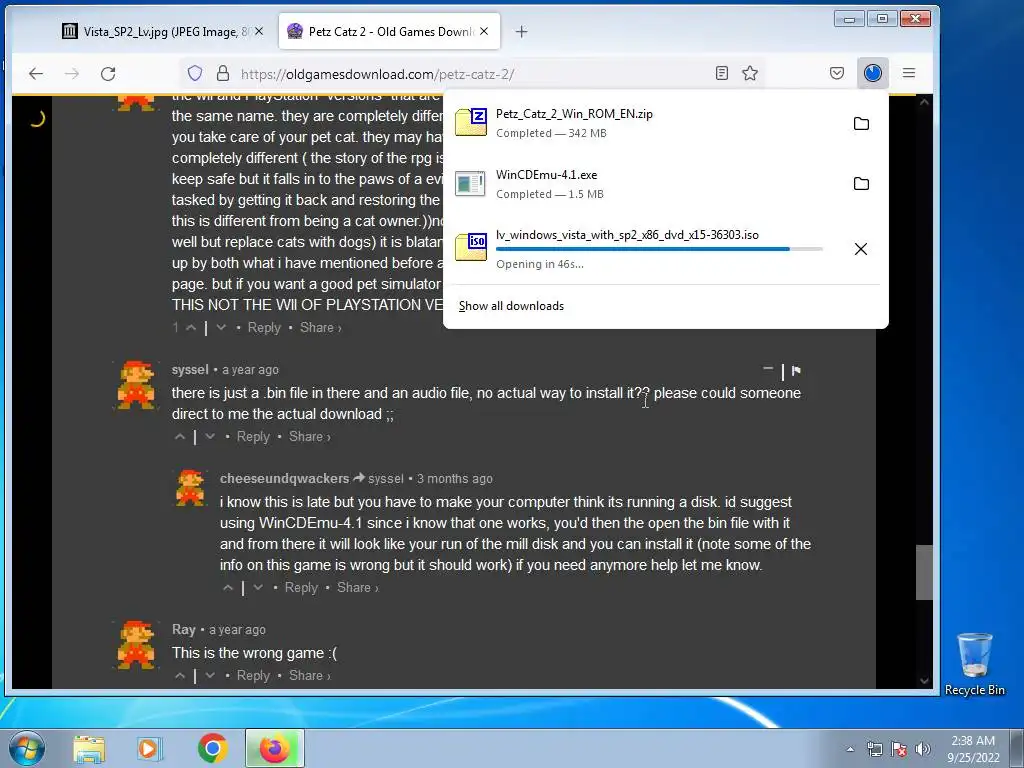Viewport: 1024px width, 768px height.
Task: Click the Firefox taskbar button
Action: (x=275, y=748)
